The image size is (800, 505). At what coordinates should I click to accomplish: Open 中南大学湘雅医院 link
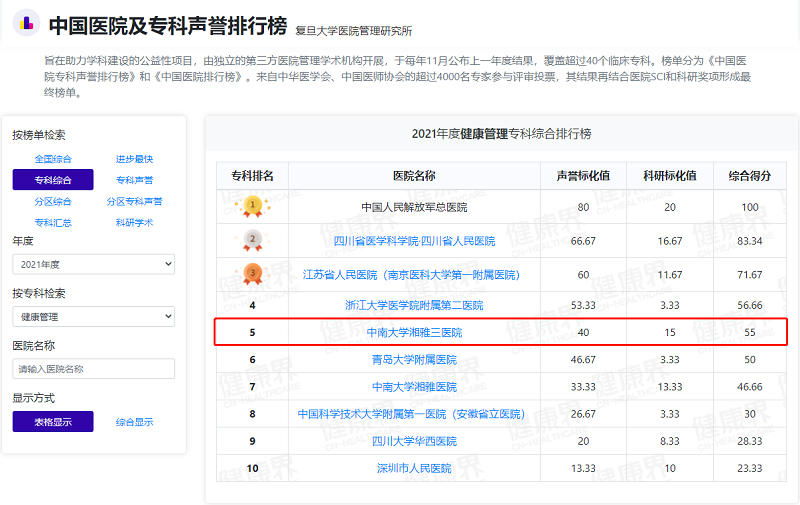click(414, 387)
